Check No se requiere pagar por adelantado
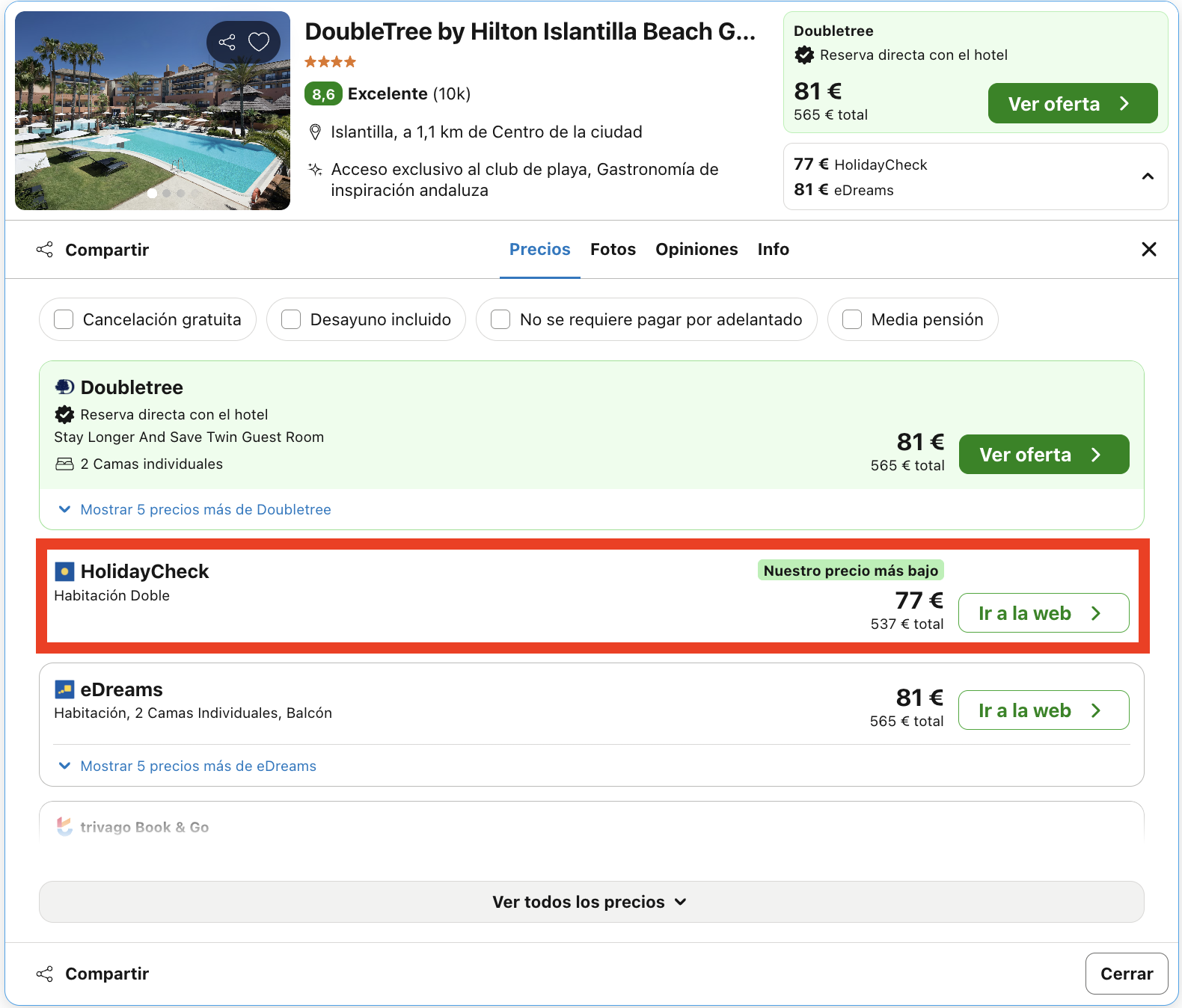Image resolution: width=1182 pixels, height=1008 pixels. [x=500, y=319]
